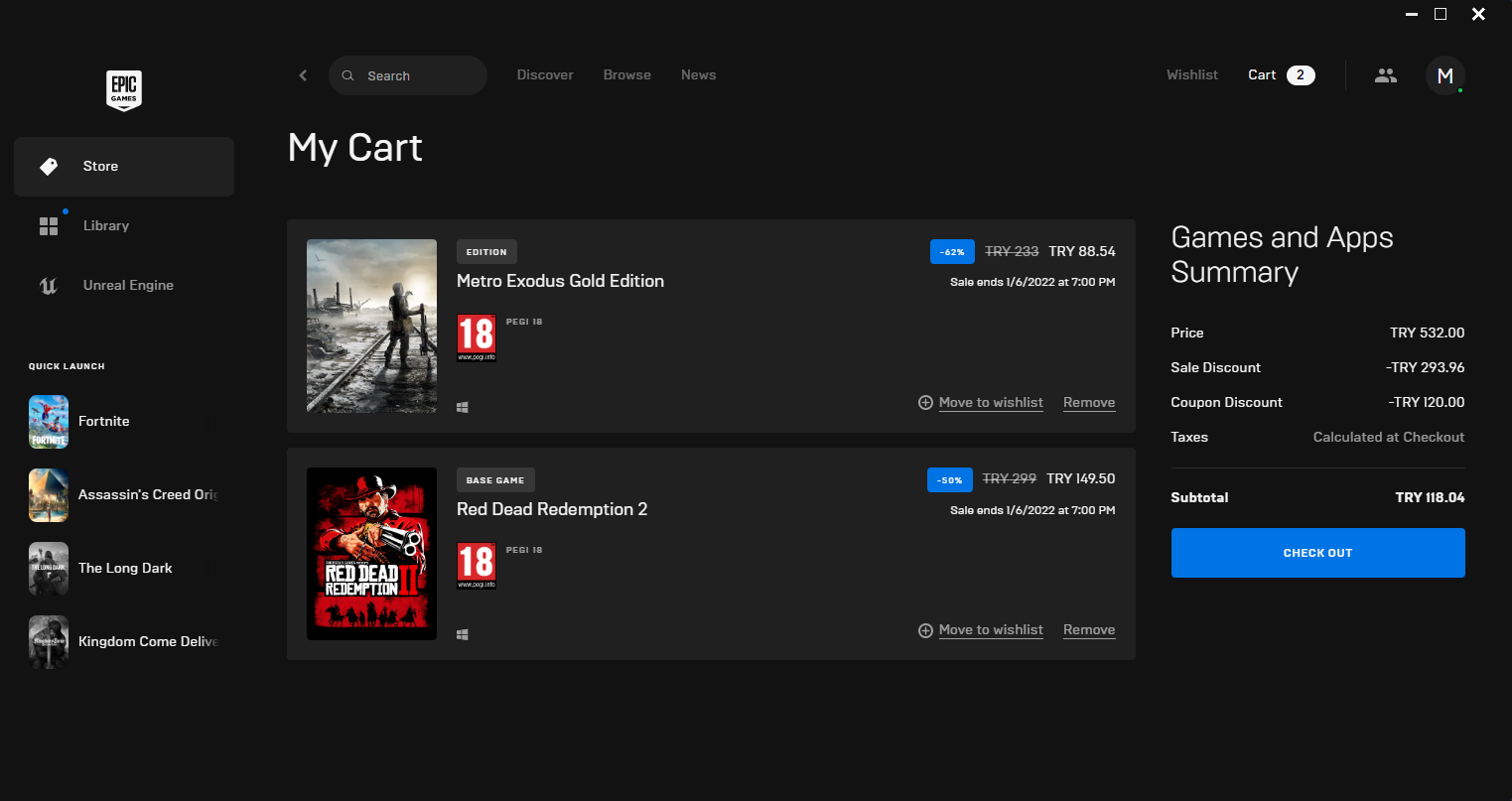Switch to the News tab
The height and width of the screenshot is (801, 1512).
pyautogui.click(x=699, y=75)
